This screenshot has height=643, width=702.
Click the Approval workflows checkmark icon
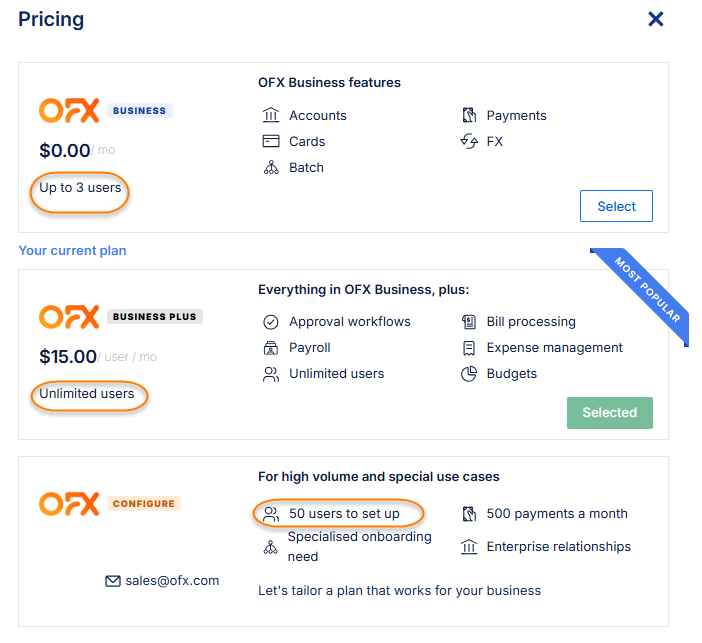click(x=270, y=322)
